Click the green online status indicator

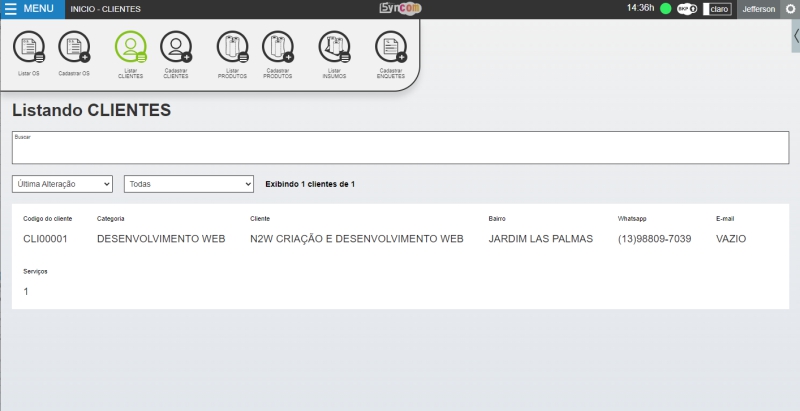point(665,9)
